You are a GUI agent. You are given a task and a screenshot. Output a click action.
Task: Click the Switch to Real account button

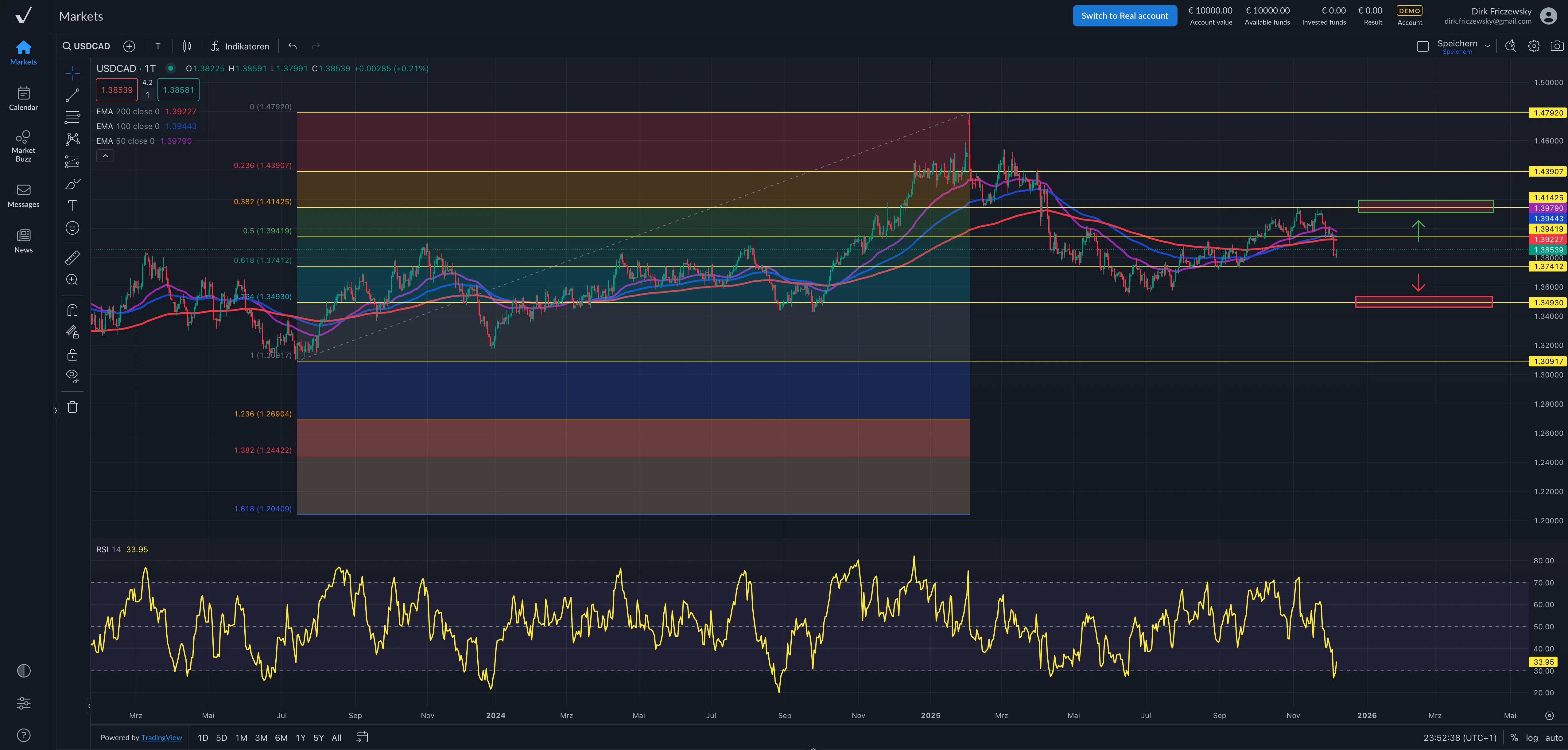click(1124, 15)
